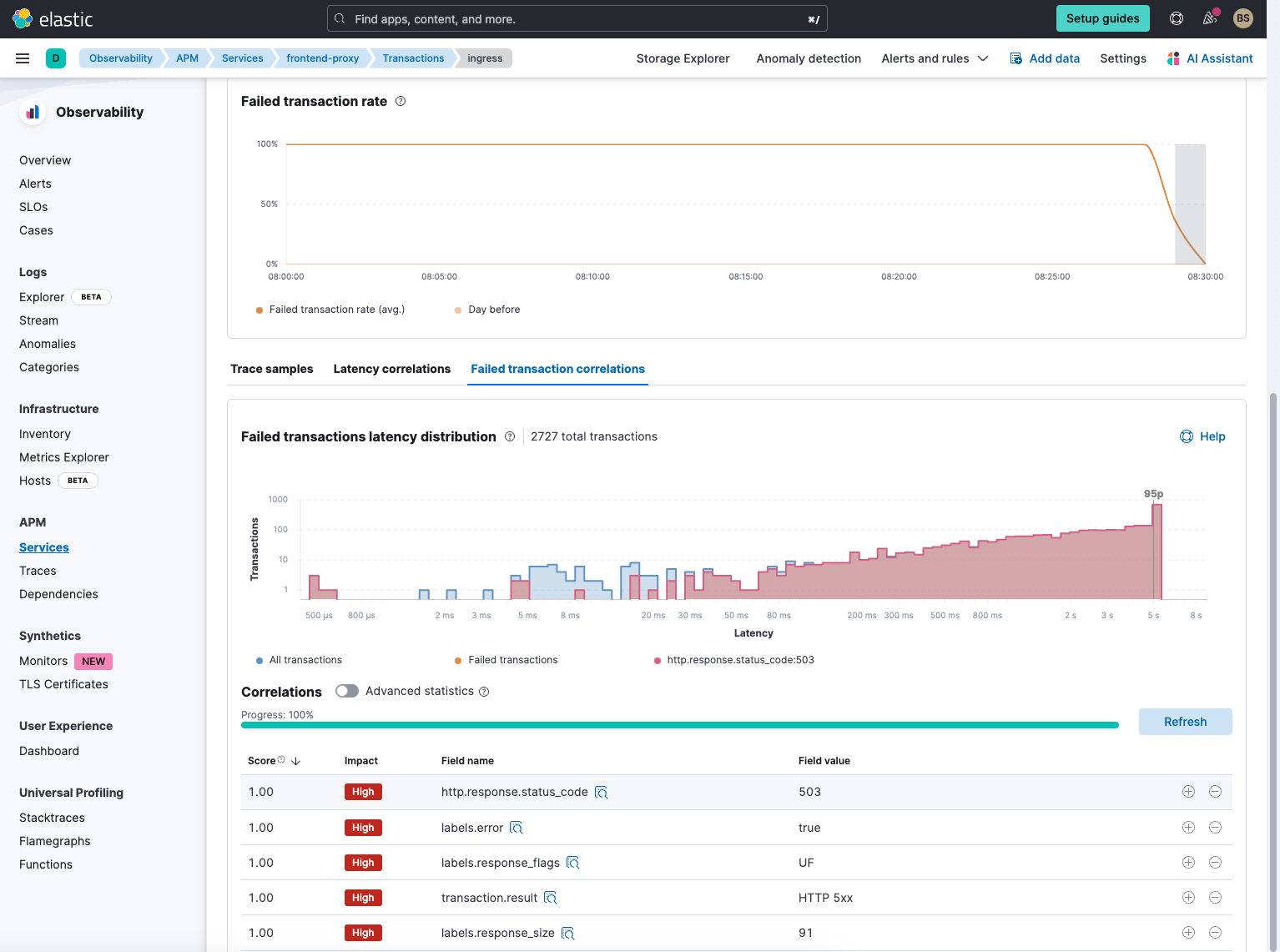Click the Setup guides button
Screen dimensions: 1280x952
(x=1102, y=18)
